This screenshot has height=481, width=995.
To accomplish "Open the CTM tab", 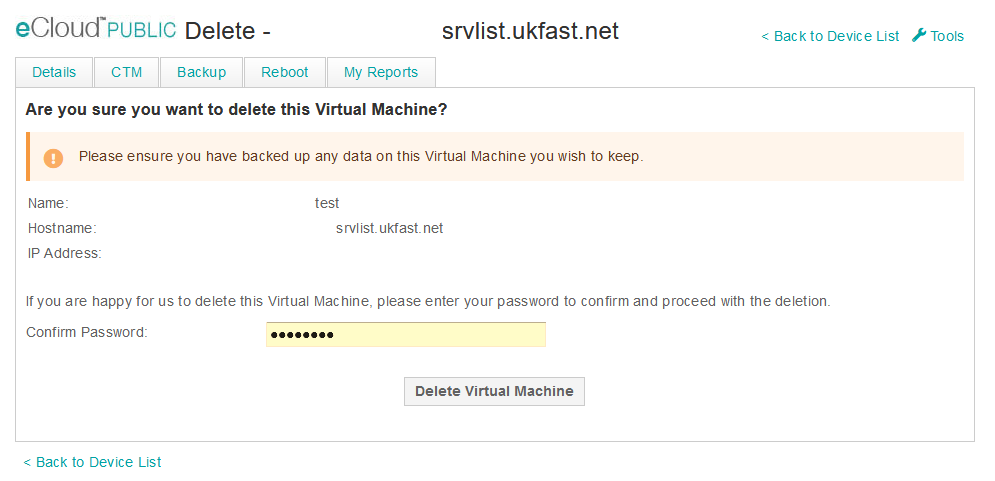I will click(127, 72).
